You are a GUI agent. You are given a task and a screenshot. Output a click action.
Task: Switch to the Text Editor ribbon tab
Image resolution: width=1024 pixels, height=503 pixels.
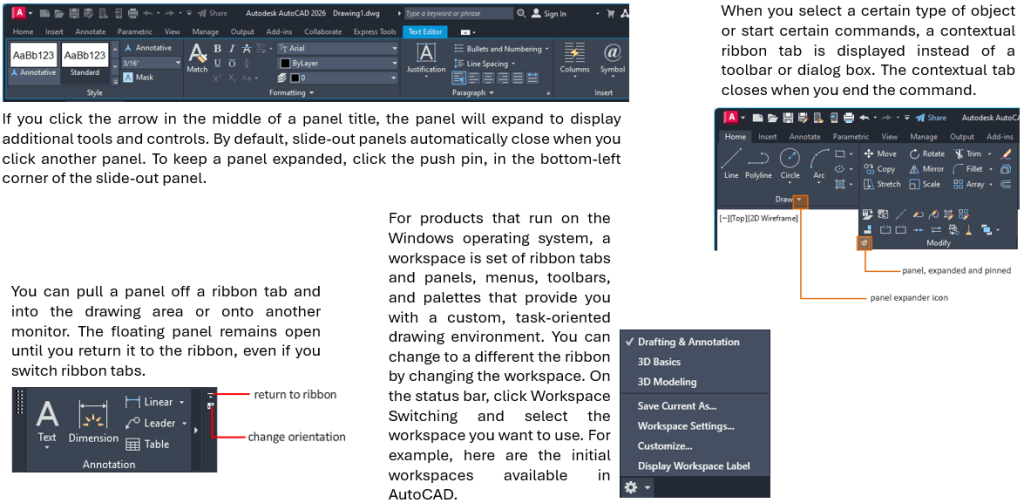pyautogui.click(x=428, y=31)
